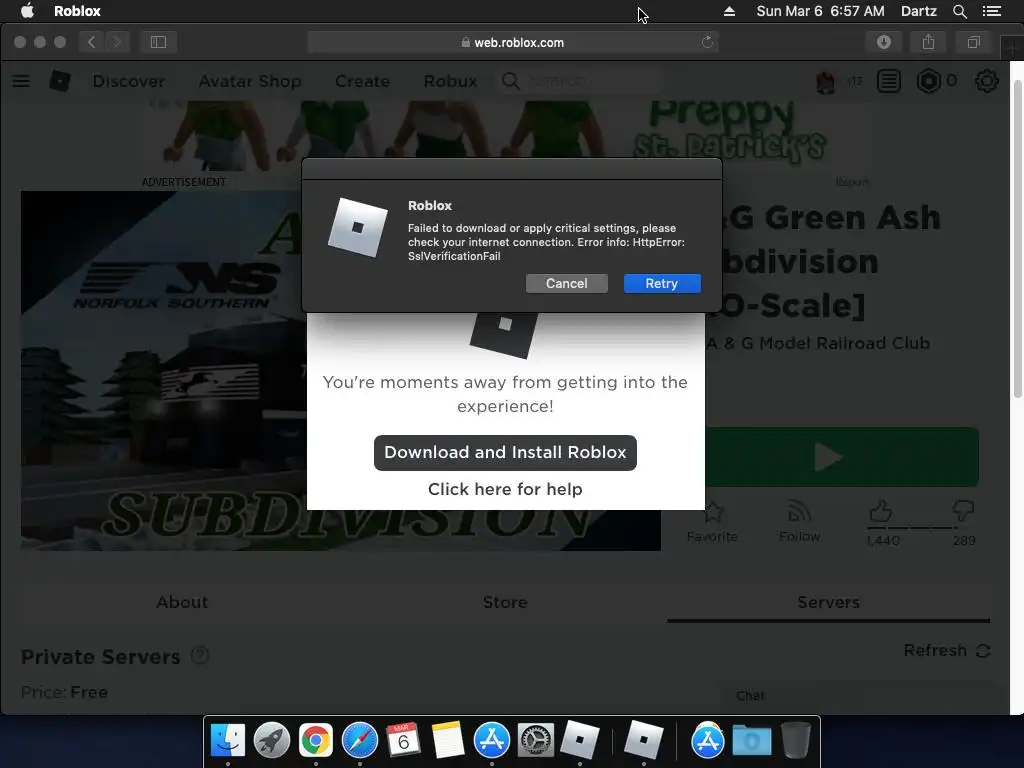Viewport: 1024px width, 768px height.
Task: Open the blue folder in the dock
Action: tap(752, 741)
